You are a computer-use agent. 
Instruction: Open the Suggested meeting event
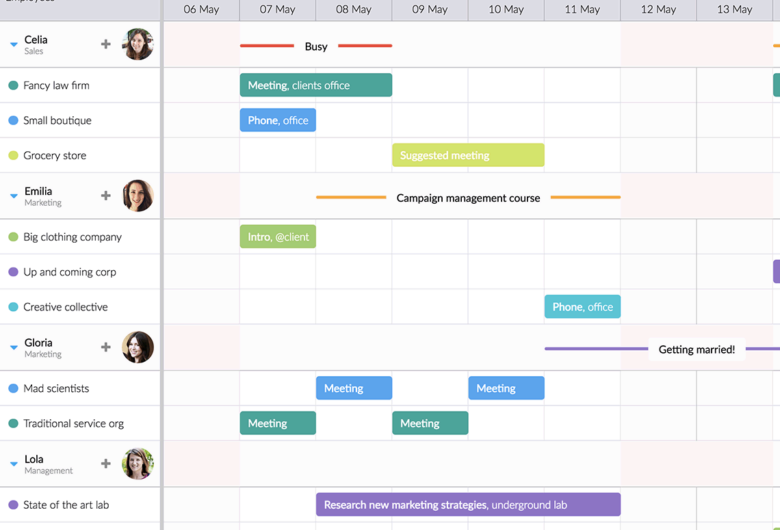tap(468, 155)
